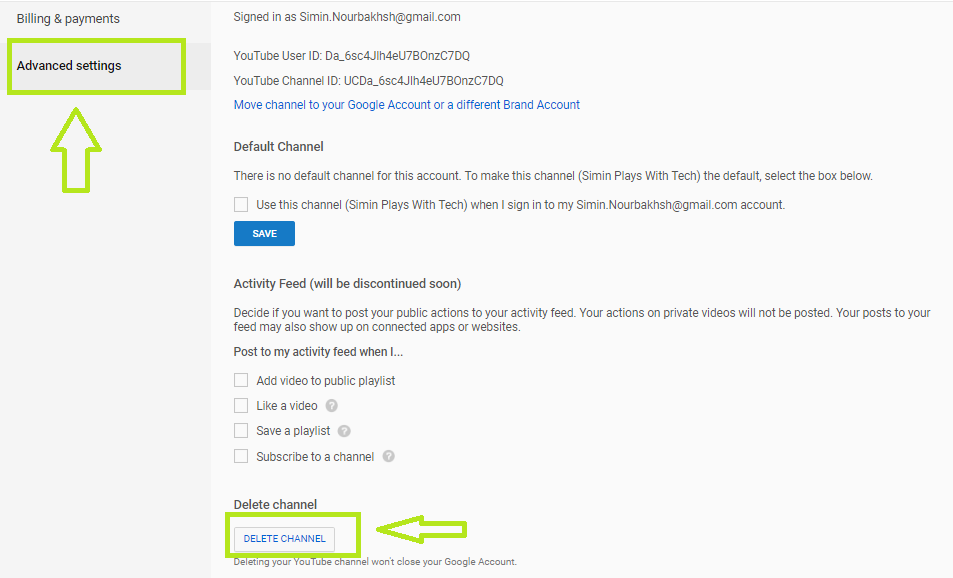This screenshot has height=578, width=953.
Task: Click the help icon beside Like a video
Action: tap(332, 406)
